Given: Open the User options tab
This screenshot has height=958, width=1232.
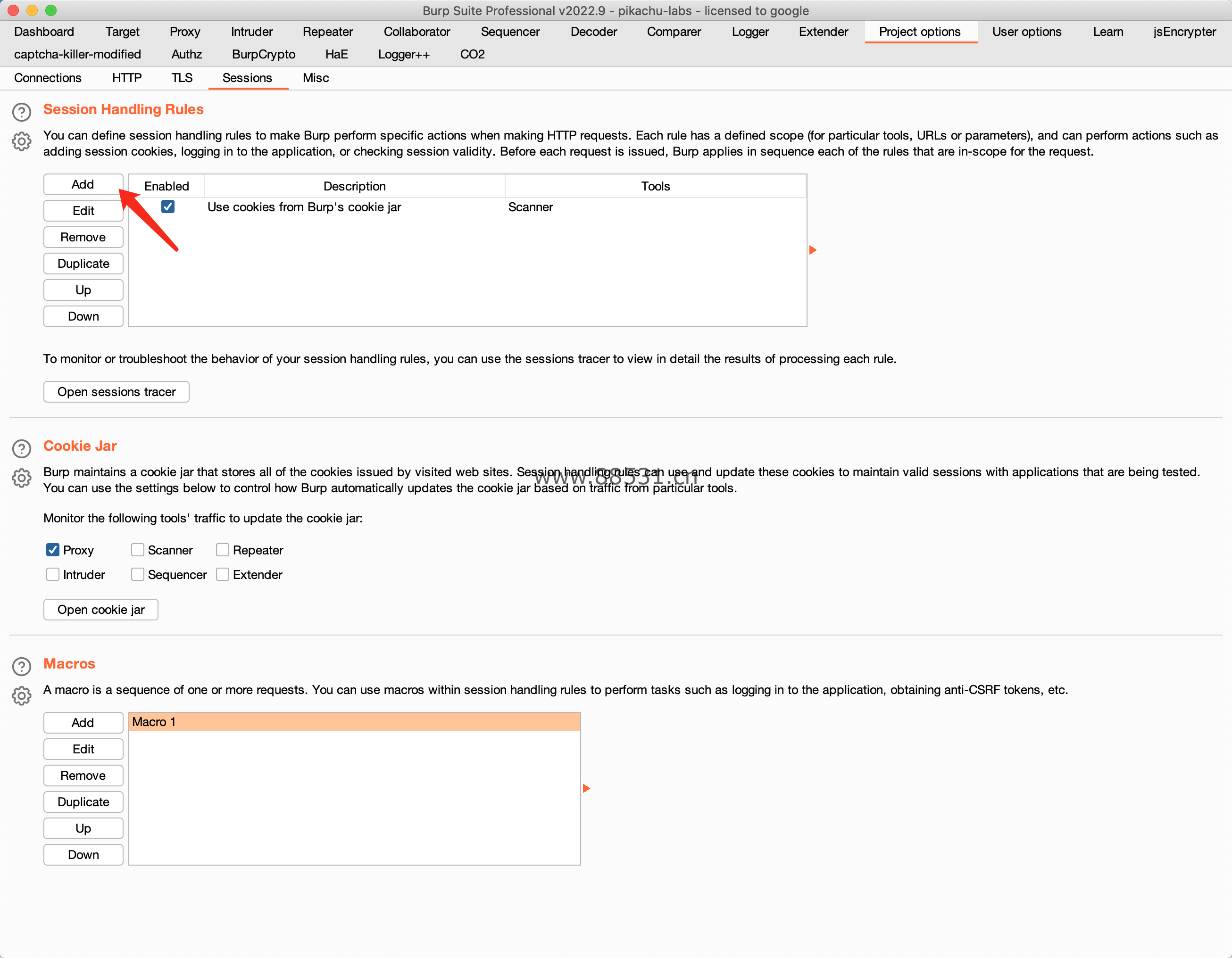Looking at the screenshot, I should 1027,32.
